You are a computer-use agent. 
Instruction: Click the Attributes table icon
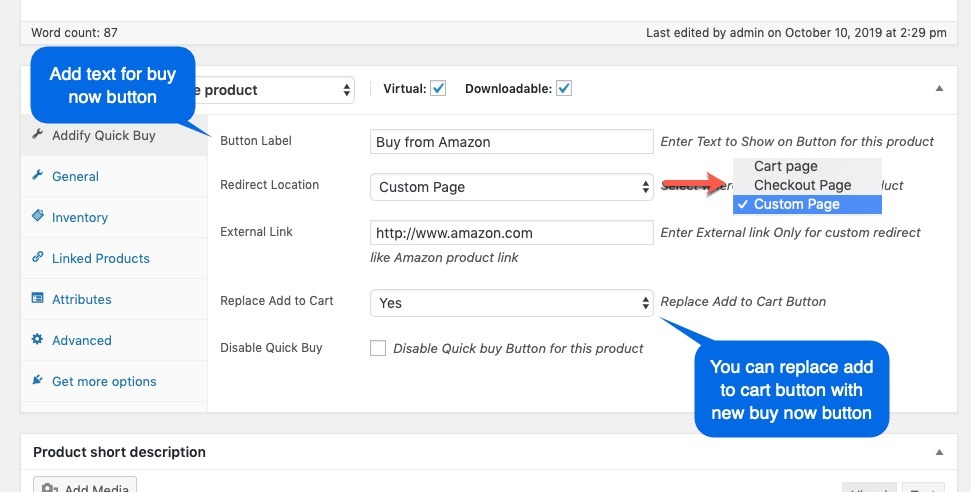(38, 299)
